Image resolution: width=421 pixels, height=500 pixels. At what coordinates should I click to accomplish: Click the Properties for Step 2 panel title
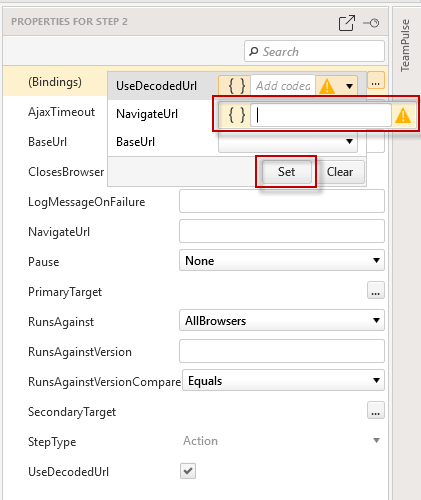(x=69, y=21)
